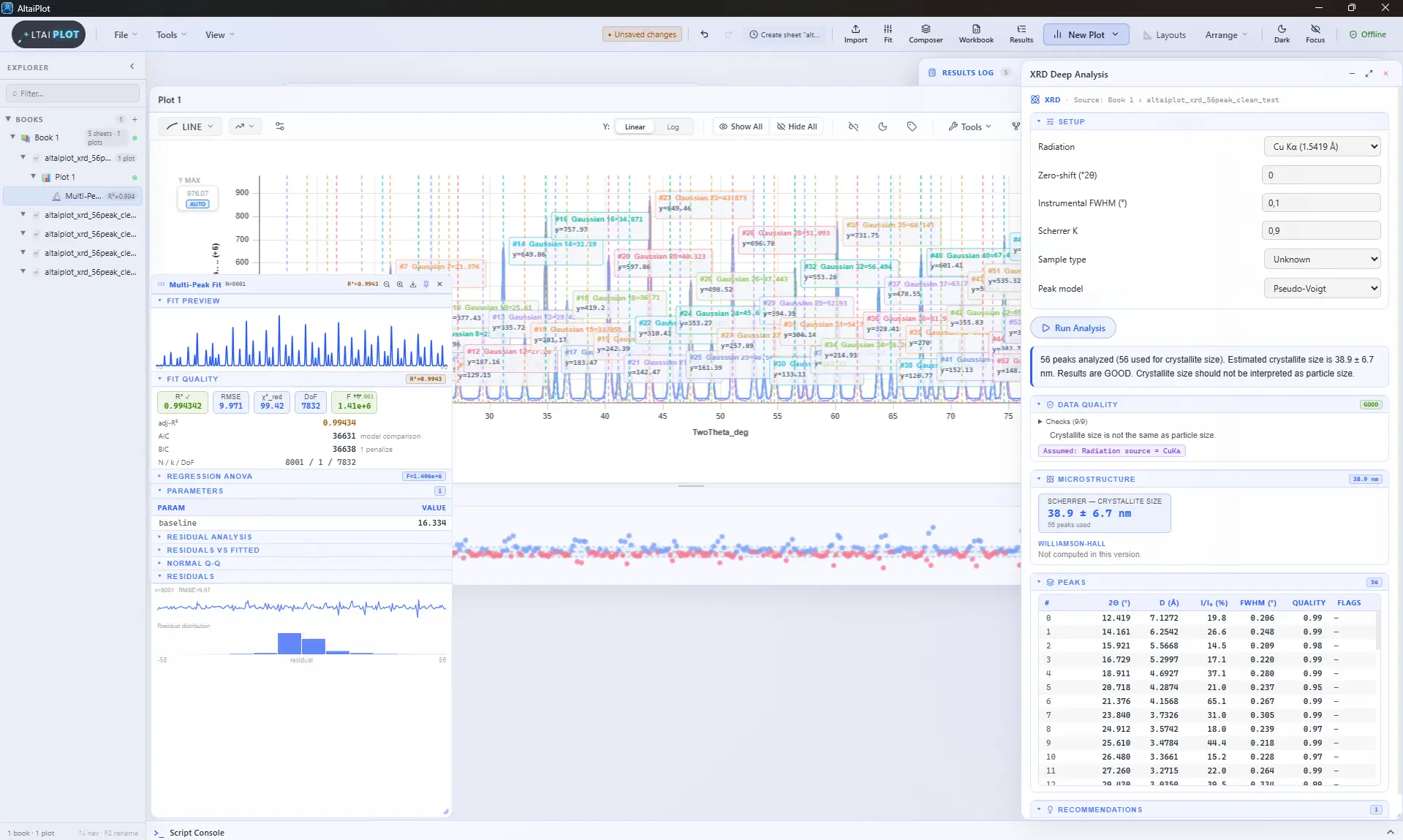Viewport: 1403px width, 840px height.
Task: Open the Peak model dropdown
Action: [x=1322, y=288]
